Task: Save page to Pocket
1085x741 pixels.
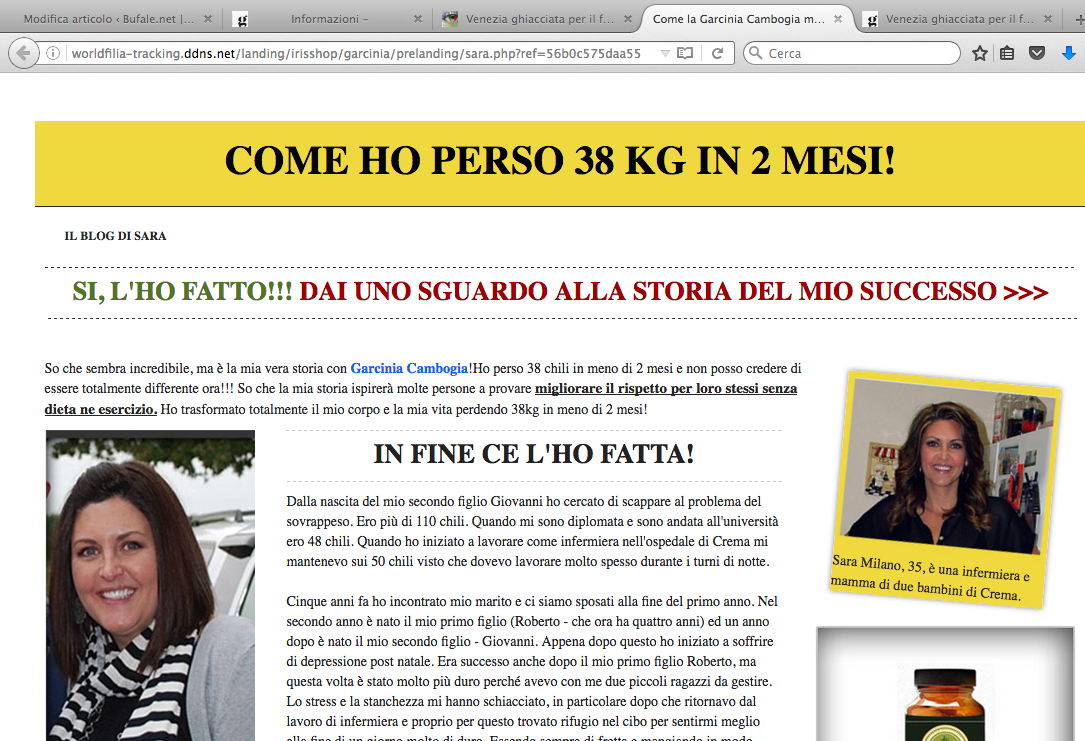Action: pyautogui.click(x=1037, y=54)
